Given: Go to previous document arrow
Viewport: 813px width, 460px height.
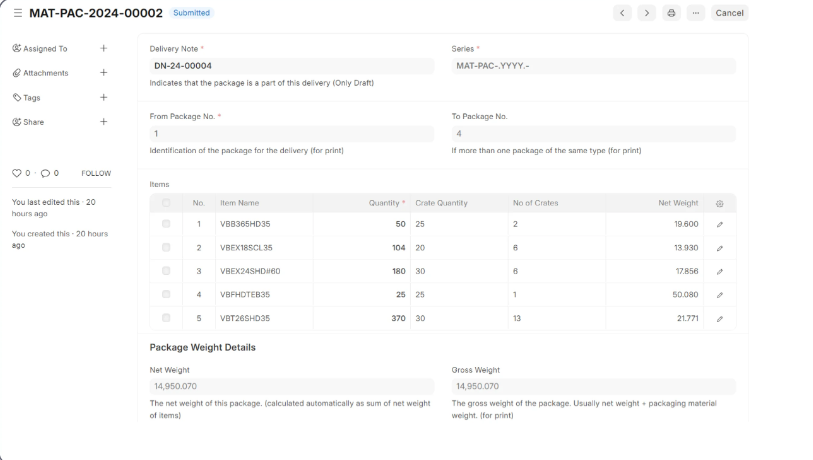Looking at the screenshot, I should [x=622, y=13].
